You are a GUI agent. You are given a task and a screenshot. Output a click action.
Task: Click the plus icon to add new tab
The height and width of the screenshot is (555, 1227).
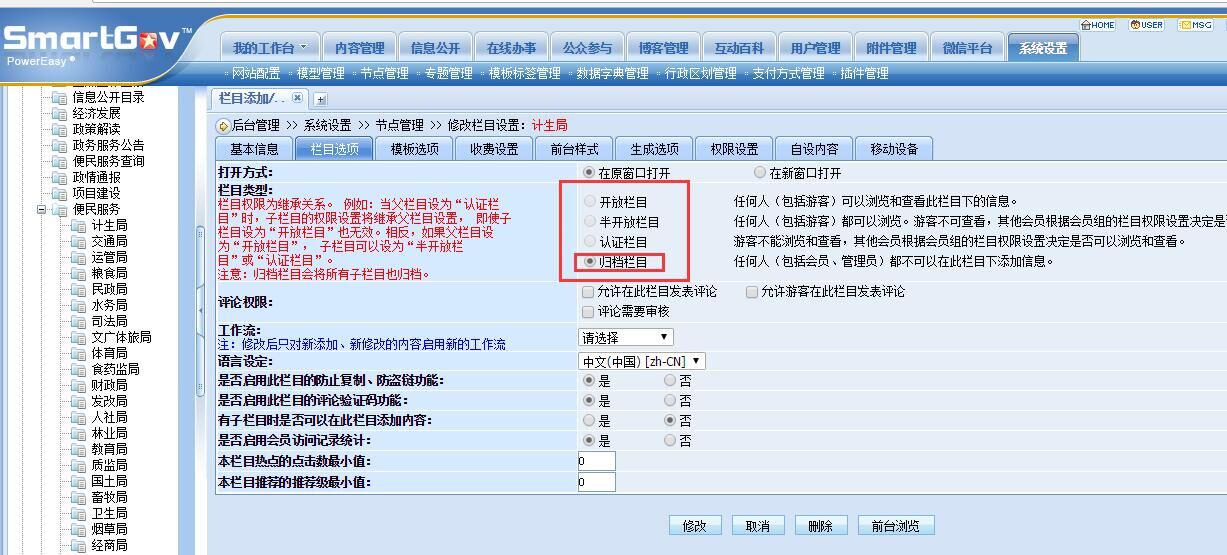coord(321,99)
